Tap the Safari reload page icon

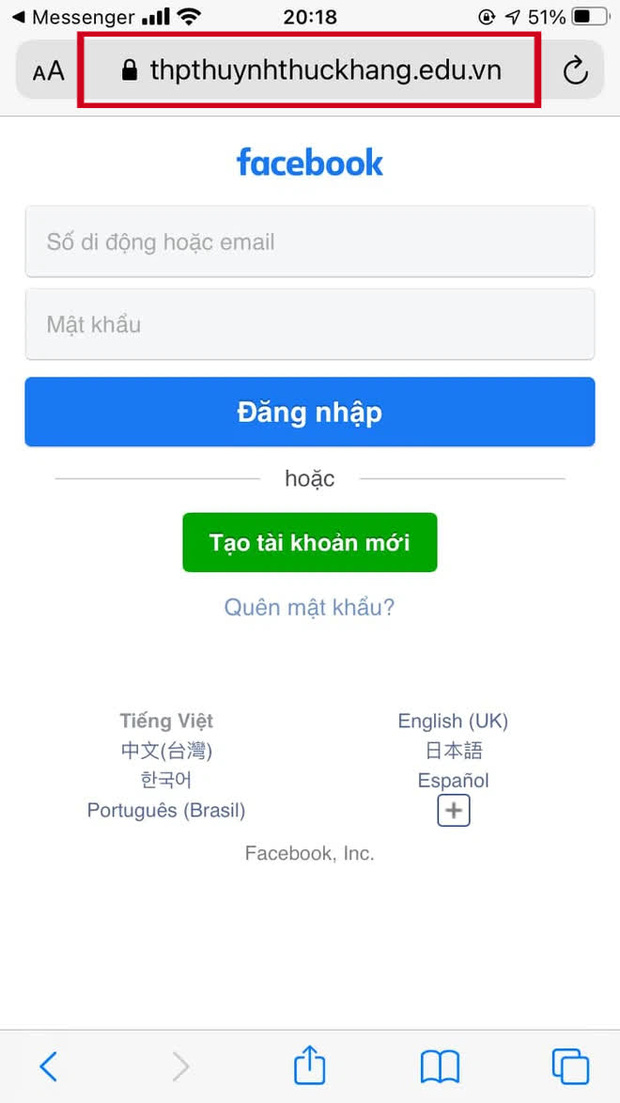[574, 70]
